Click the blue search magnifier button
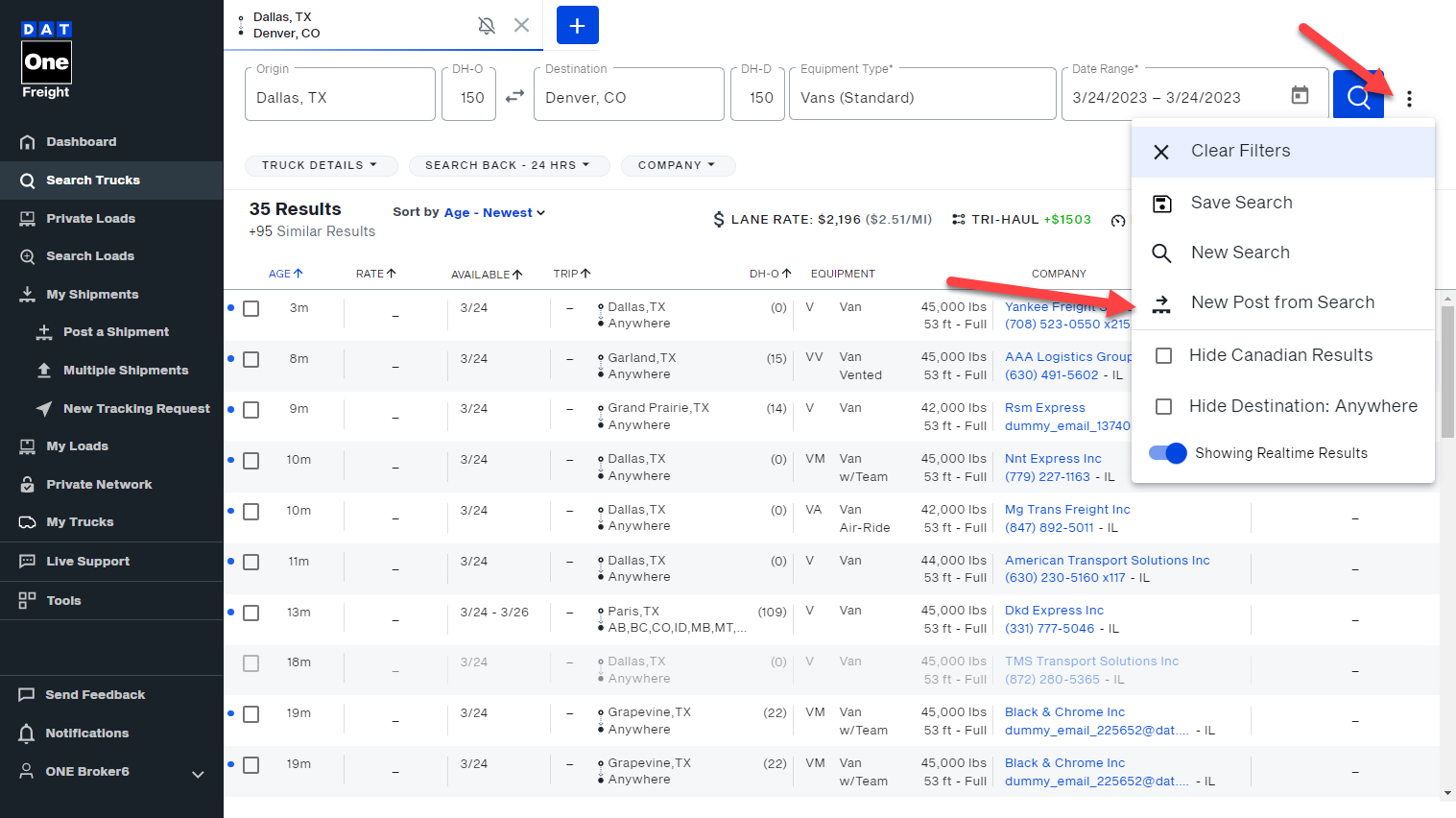 pos(1358,95)
